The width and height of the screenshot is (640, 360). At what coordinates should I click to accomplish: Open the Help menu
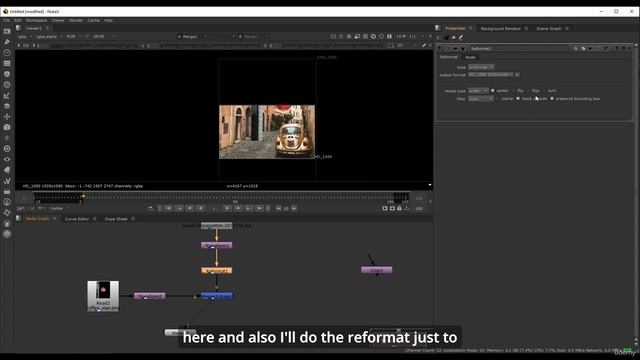[108, 20]
